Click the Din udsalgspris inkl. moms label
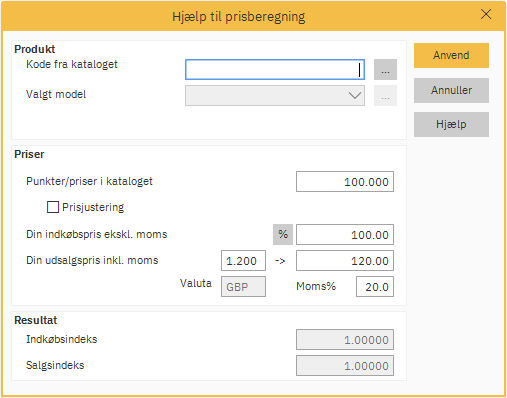The height and width of the screenshot is (398, 507). 92,260
